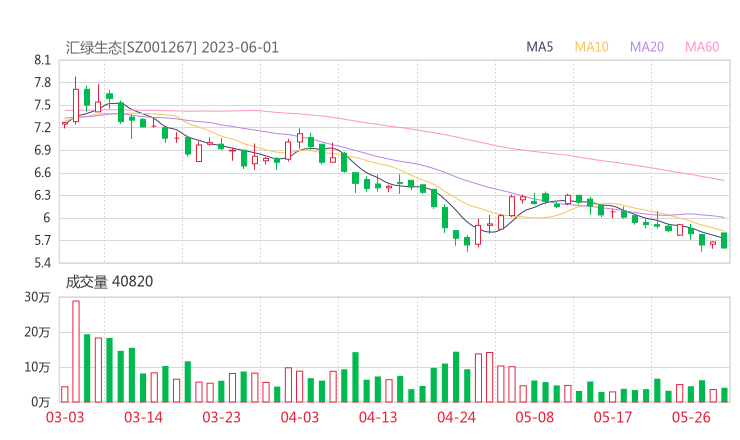Click the 04-03 date axis label
This screenshot has width=740, height=440.
pyautogui.click(x=300, y=417)
